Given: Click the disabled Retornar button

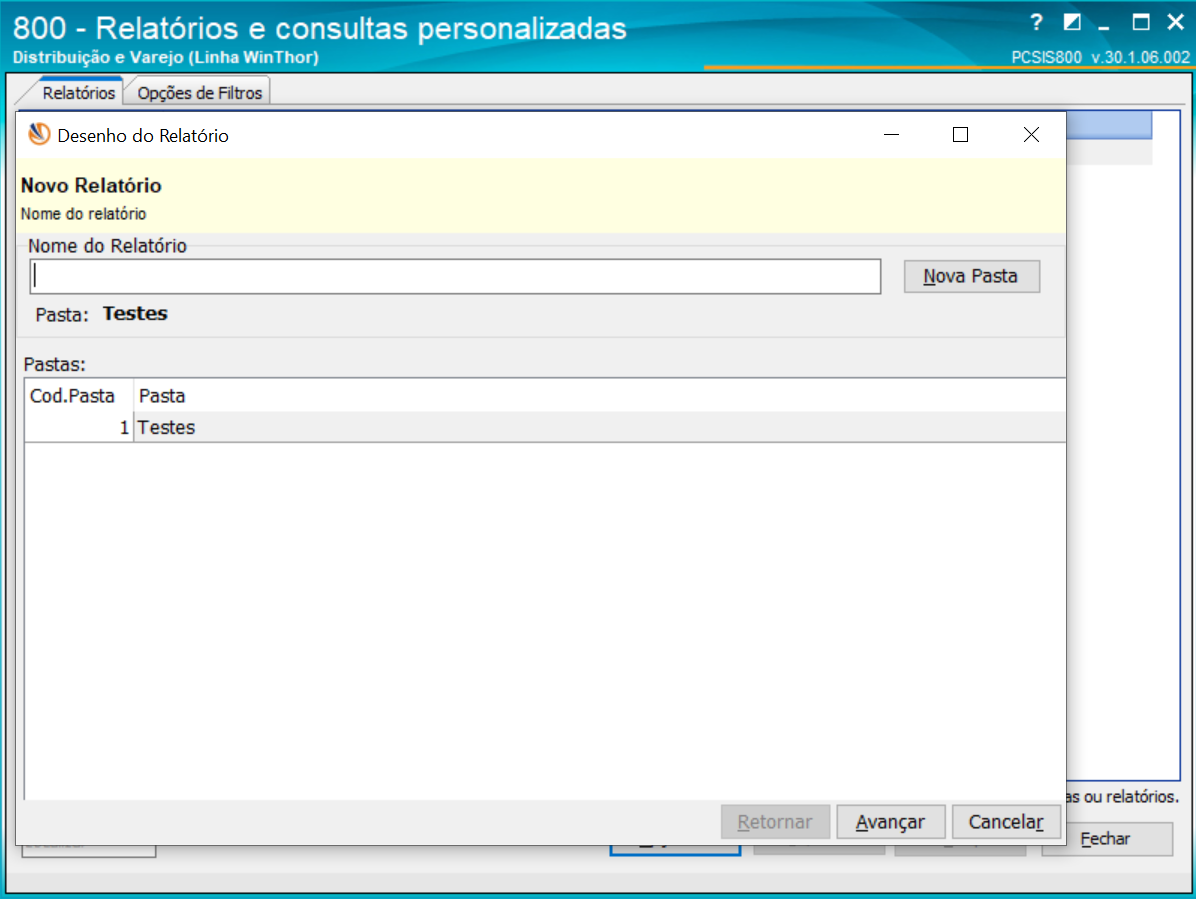Looking at the screenshot, I should pyautogui.click(x=775, y=822).
